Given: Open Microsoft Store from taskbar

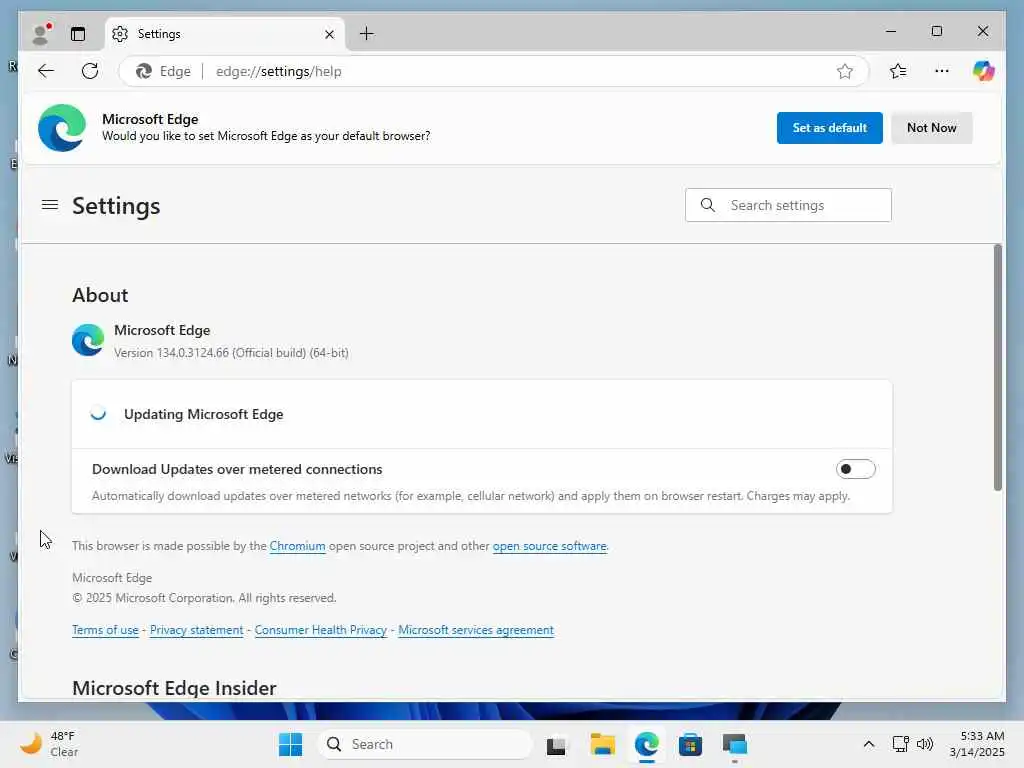Looking at the screenshot, I should pos(690,744).
